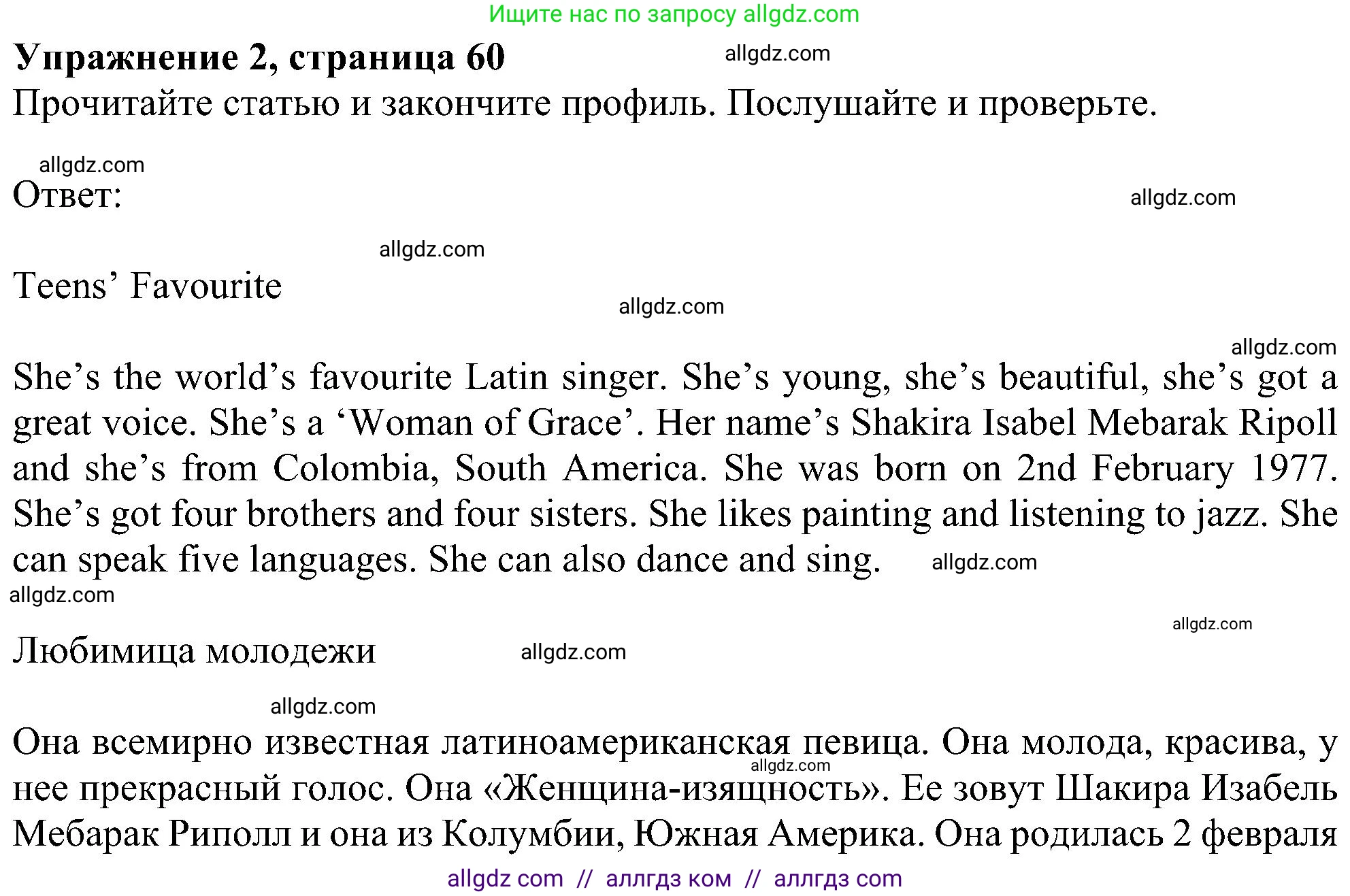Click allgdz.com at left margin below paragraph
Screen dimensions: 1350x896
click(63, 595)
